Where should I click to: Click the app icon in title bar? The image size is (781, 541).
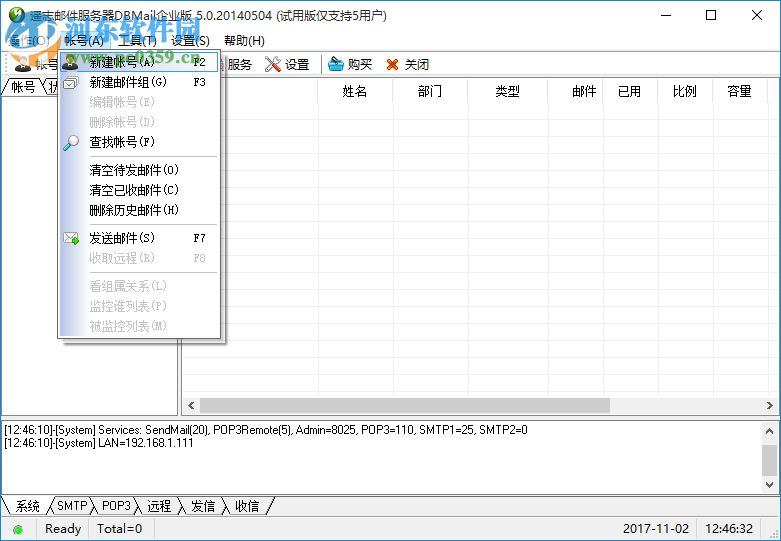pos(17,14)
